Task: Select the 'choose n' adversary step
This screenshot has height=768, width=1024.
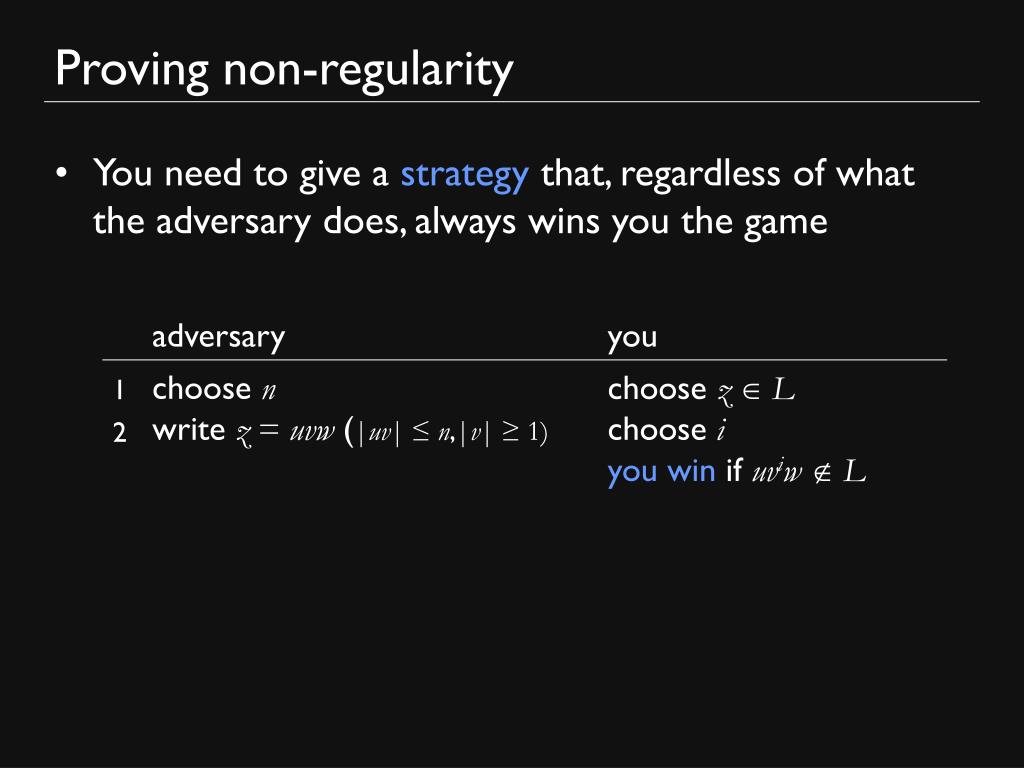Action: click(214, 389)
